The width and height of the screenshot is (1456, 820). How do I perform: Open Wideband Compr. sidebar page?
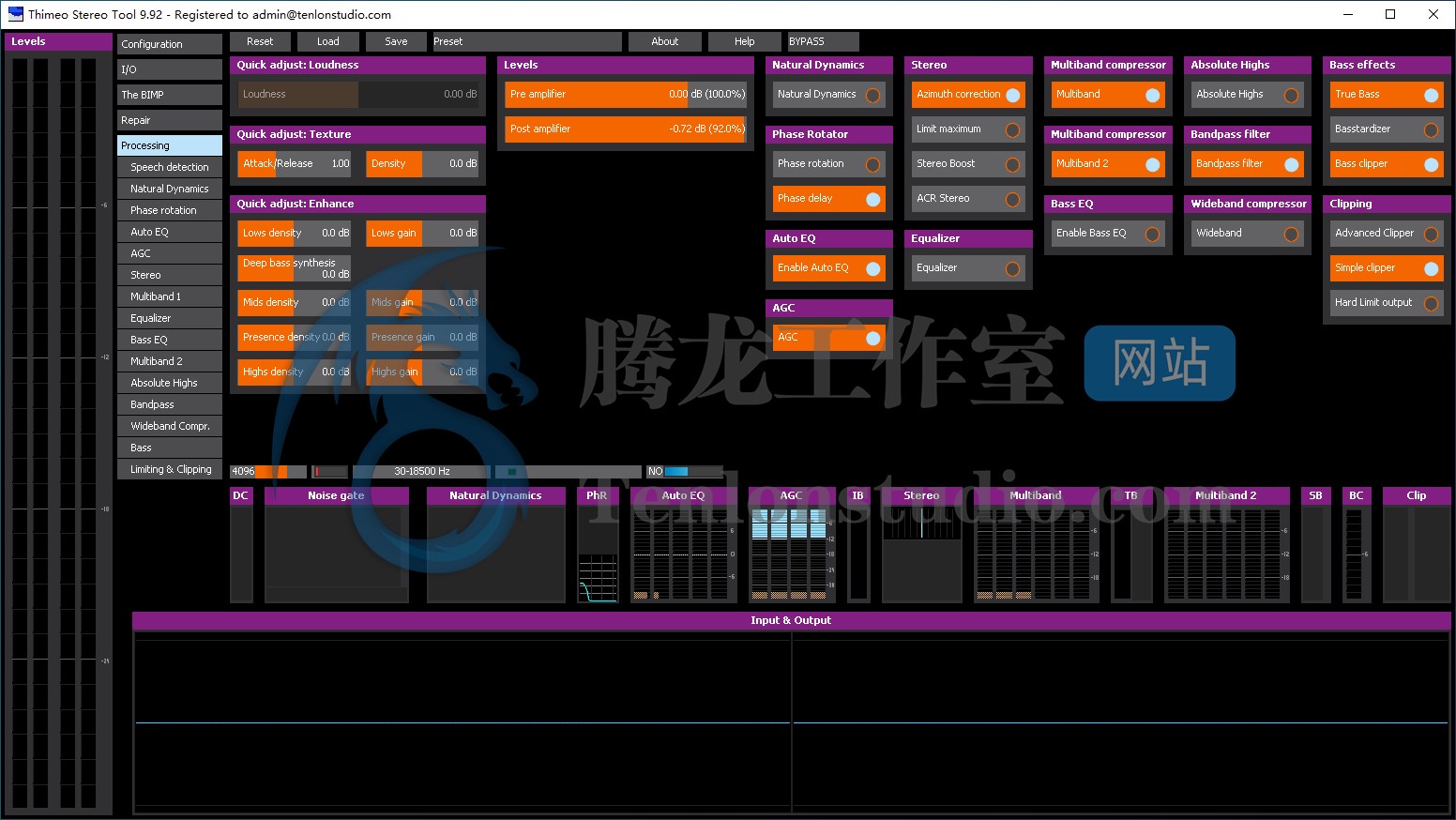[x=170, y=426]
